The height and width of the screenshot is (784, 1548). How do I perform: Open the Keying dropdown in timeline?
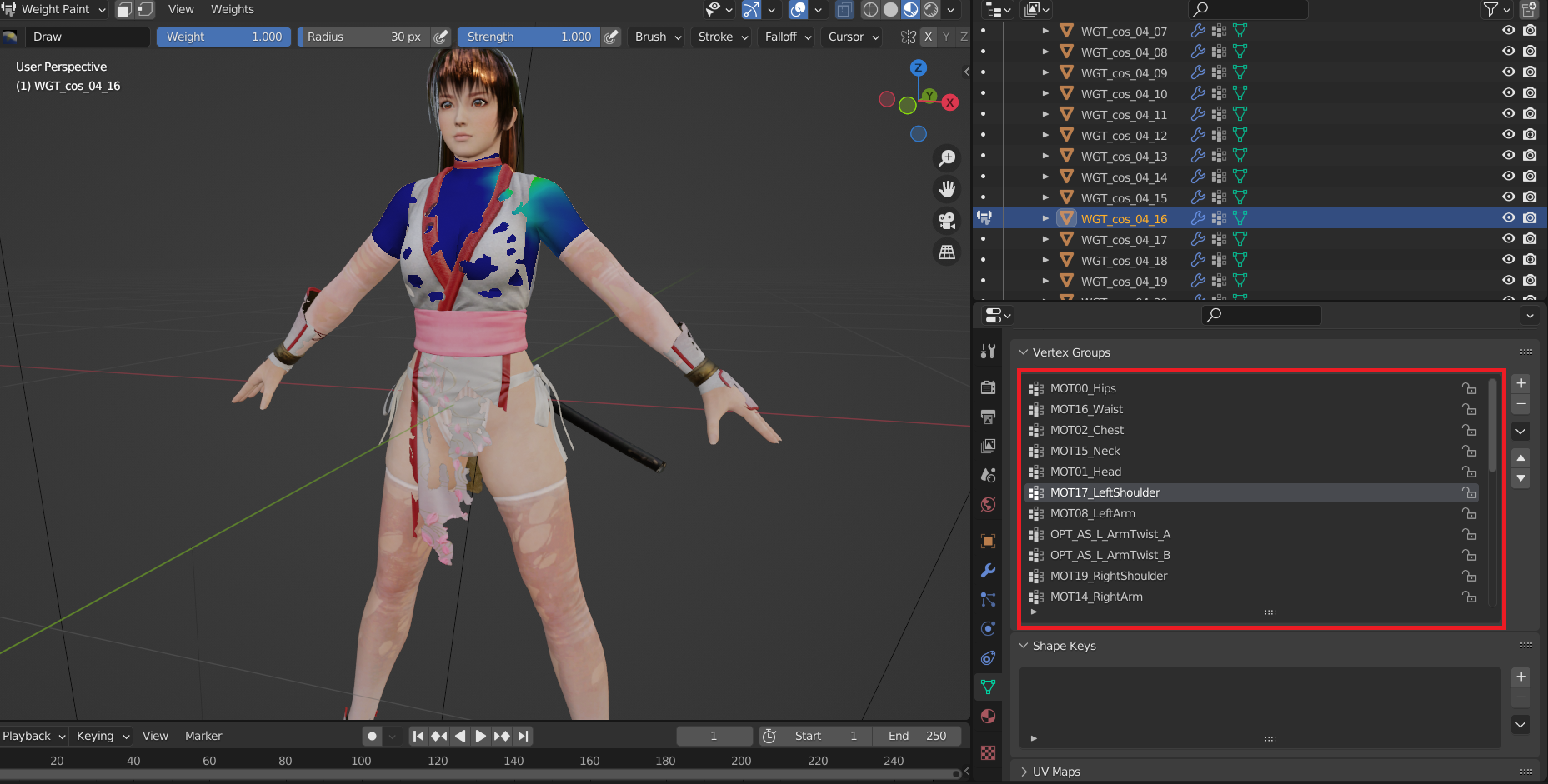click(103, 736)
